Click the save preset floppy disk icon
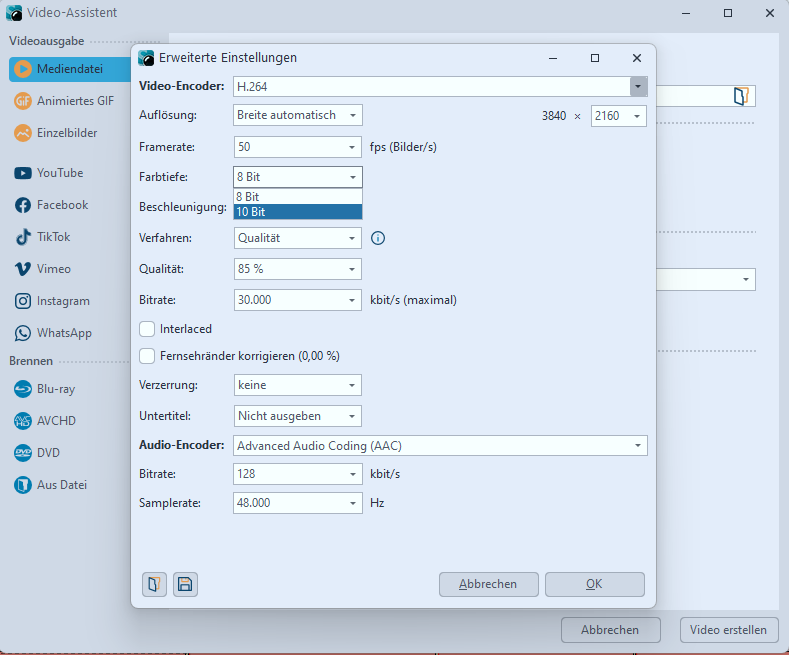The height and width of the screenshot is (655, 789). tap(185, 585)
